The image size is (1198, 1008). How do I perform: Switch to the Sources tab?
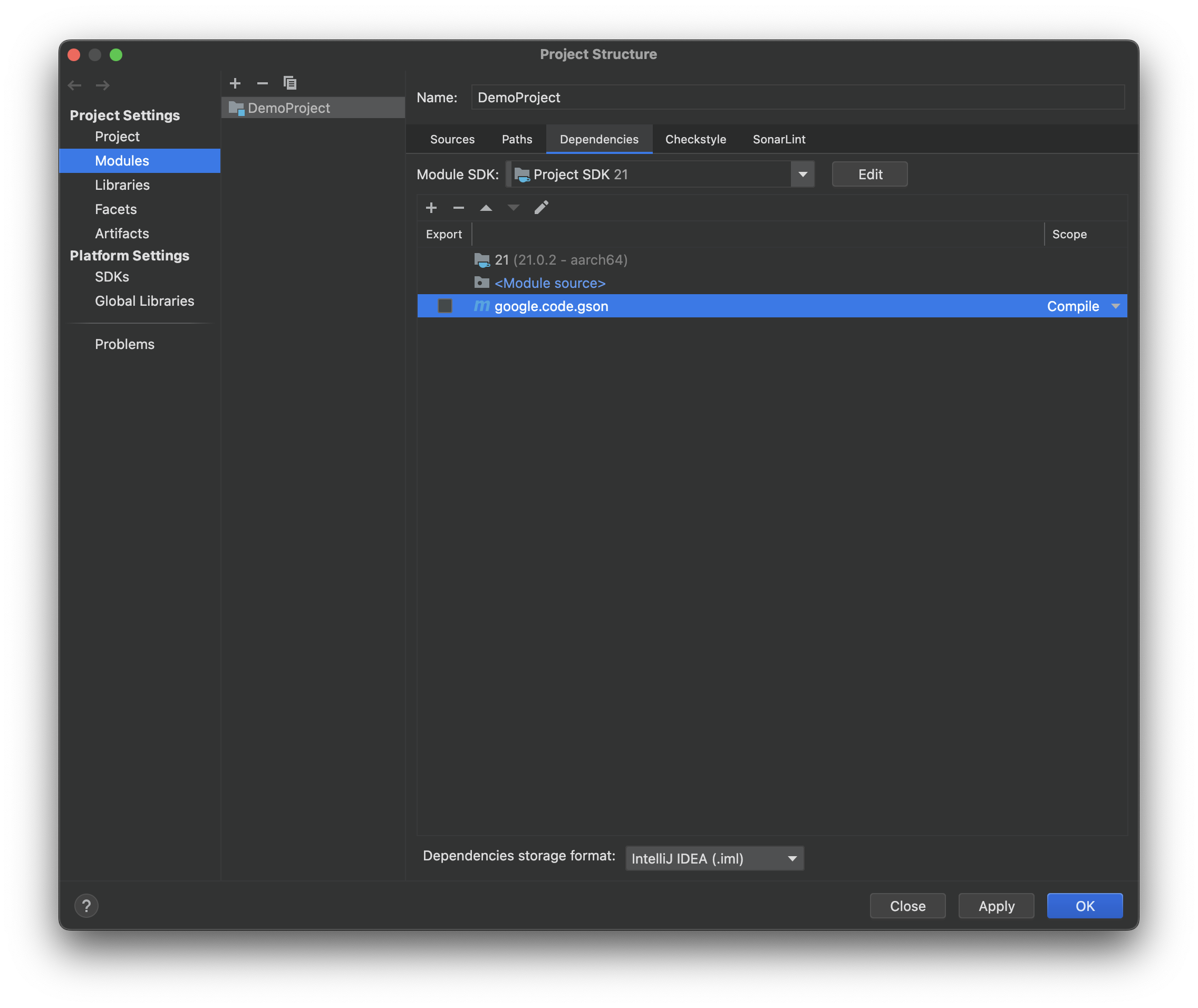click(452, 139)
